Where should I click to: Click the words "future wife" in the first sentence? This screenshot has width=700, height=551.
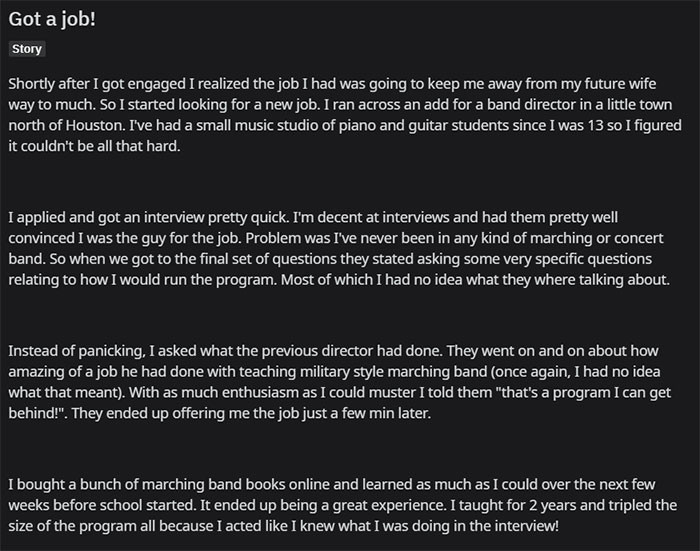637,83
